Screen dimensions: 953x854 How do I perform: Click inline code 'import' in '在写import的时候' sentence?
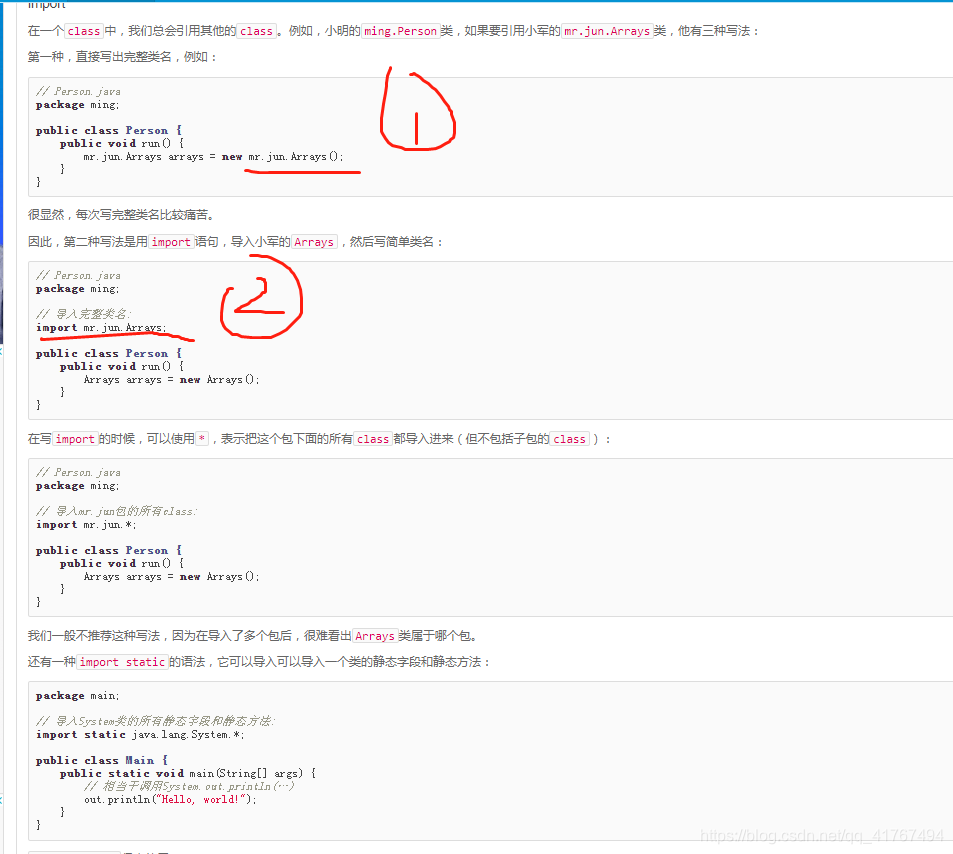click(75, 439)
